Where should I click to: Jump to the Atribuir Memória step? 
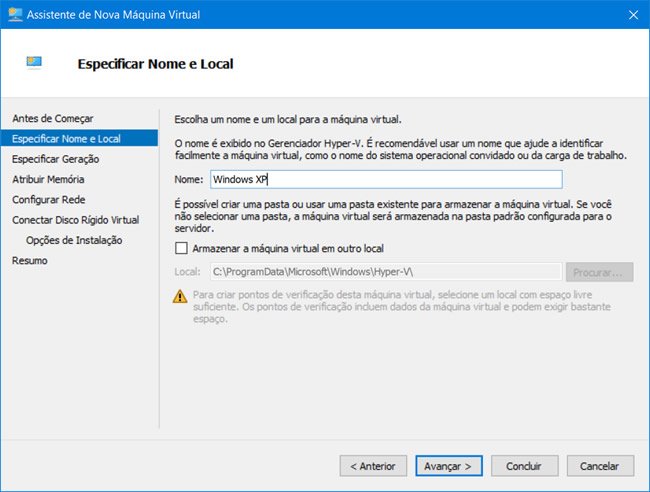pyautogui.click(x=48, y=179)
